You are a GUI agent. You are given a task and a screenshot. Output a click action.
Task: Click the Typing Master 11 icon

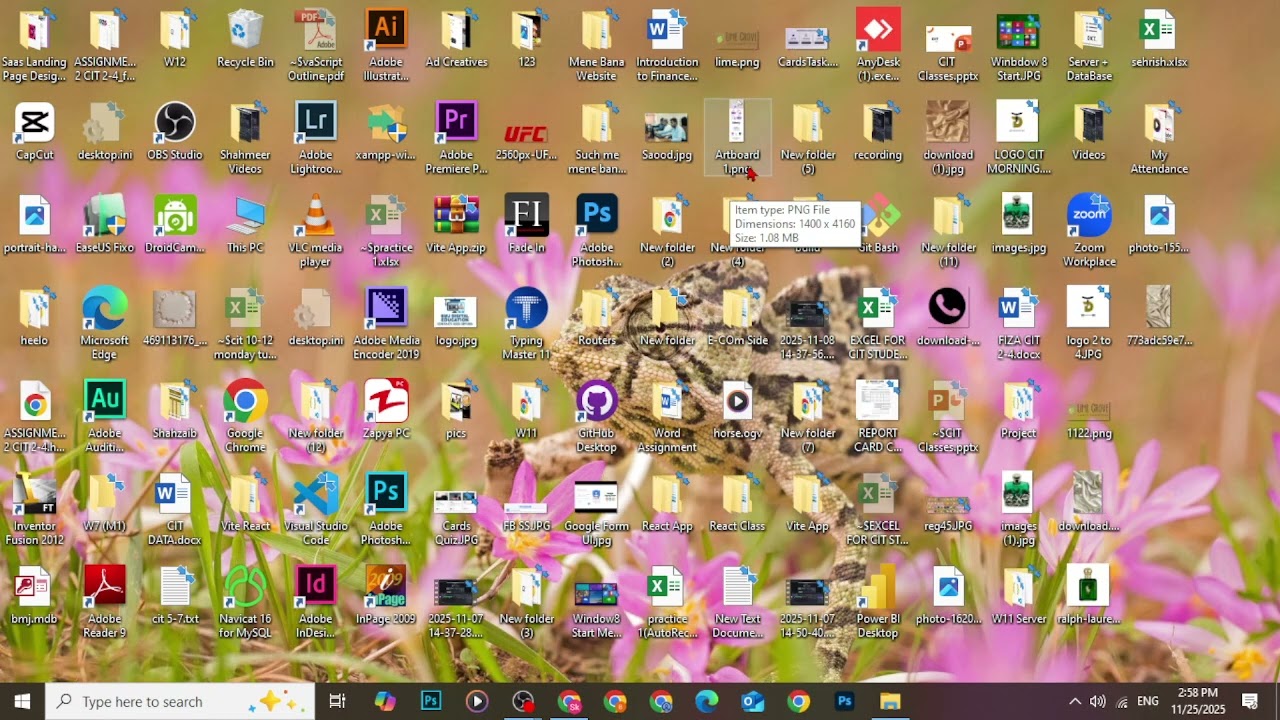coord(527,325)
